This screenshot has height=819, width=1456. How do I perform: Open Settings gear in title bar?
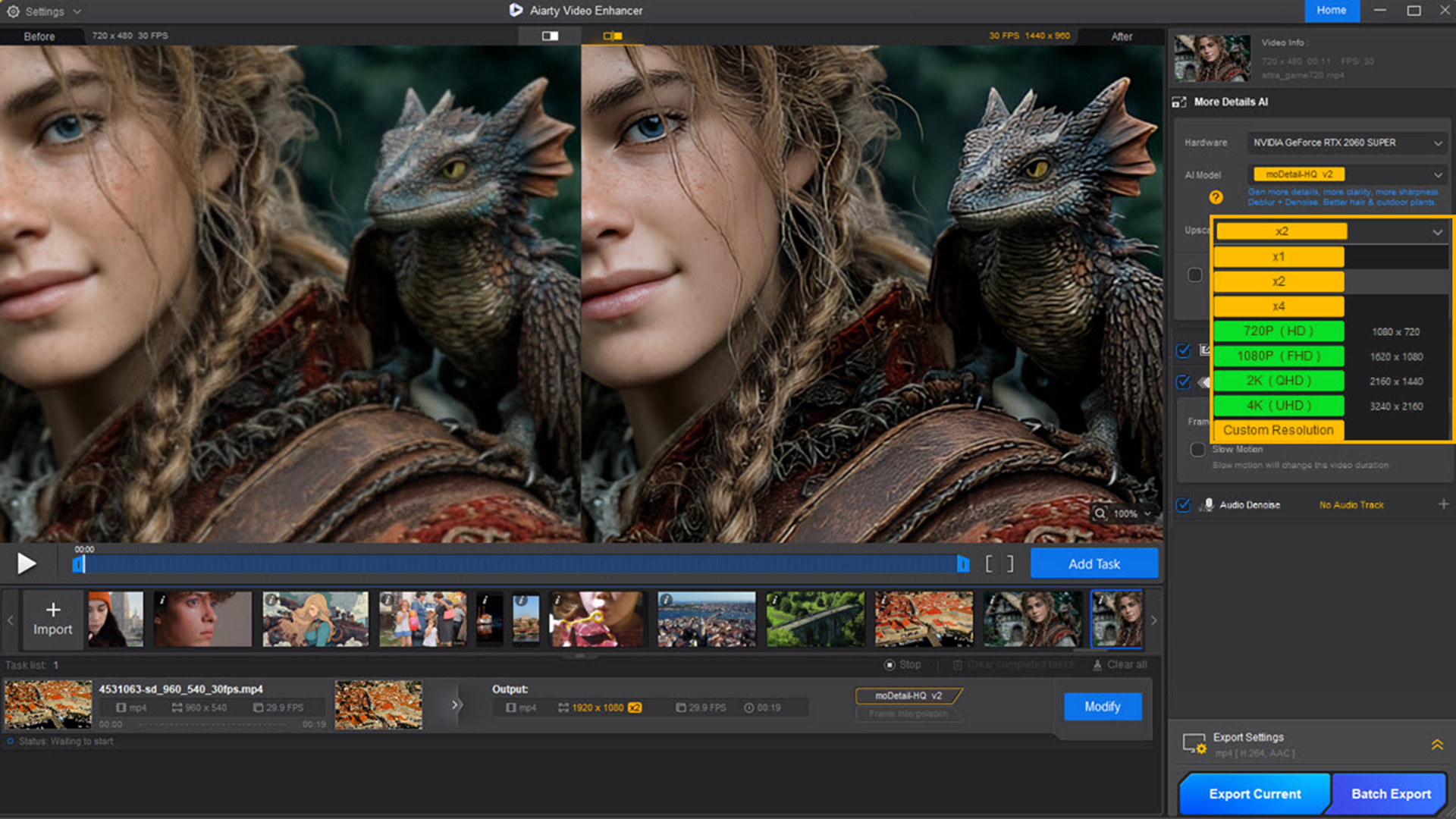[x=13, y=11]
